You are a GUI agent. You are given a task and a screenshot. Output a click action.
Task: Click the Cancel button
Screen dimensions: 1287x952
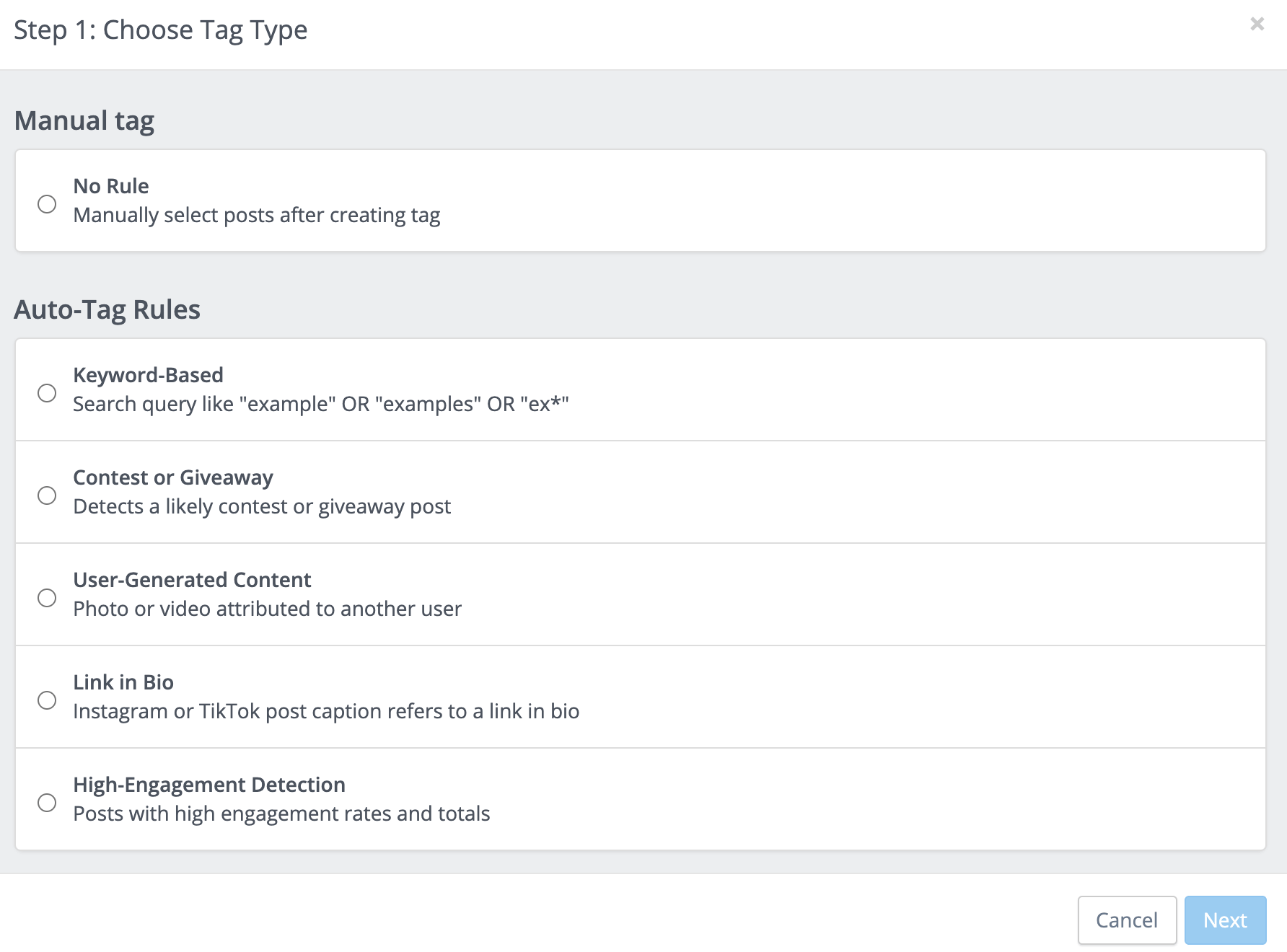tap(1127, 920)
